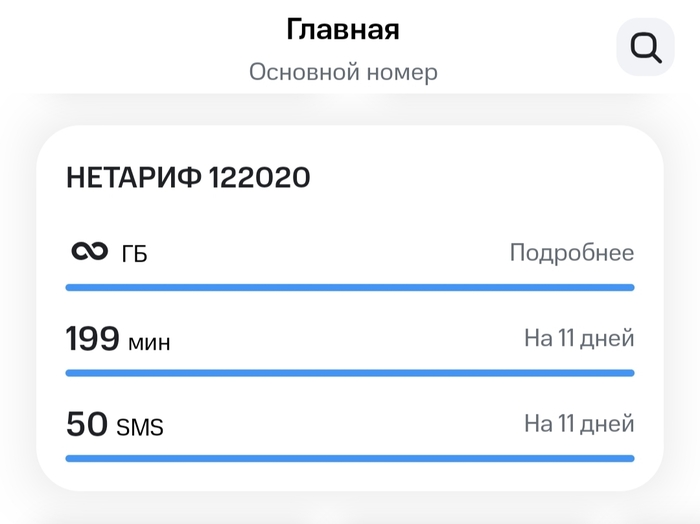Click the "Главная" page title
The height and width of the screenshot is (524, 700).
pos(343,30)
